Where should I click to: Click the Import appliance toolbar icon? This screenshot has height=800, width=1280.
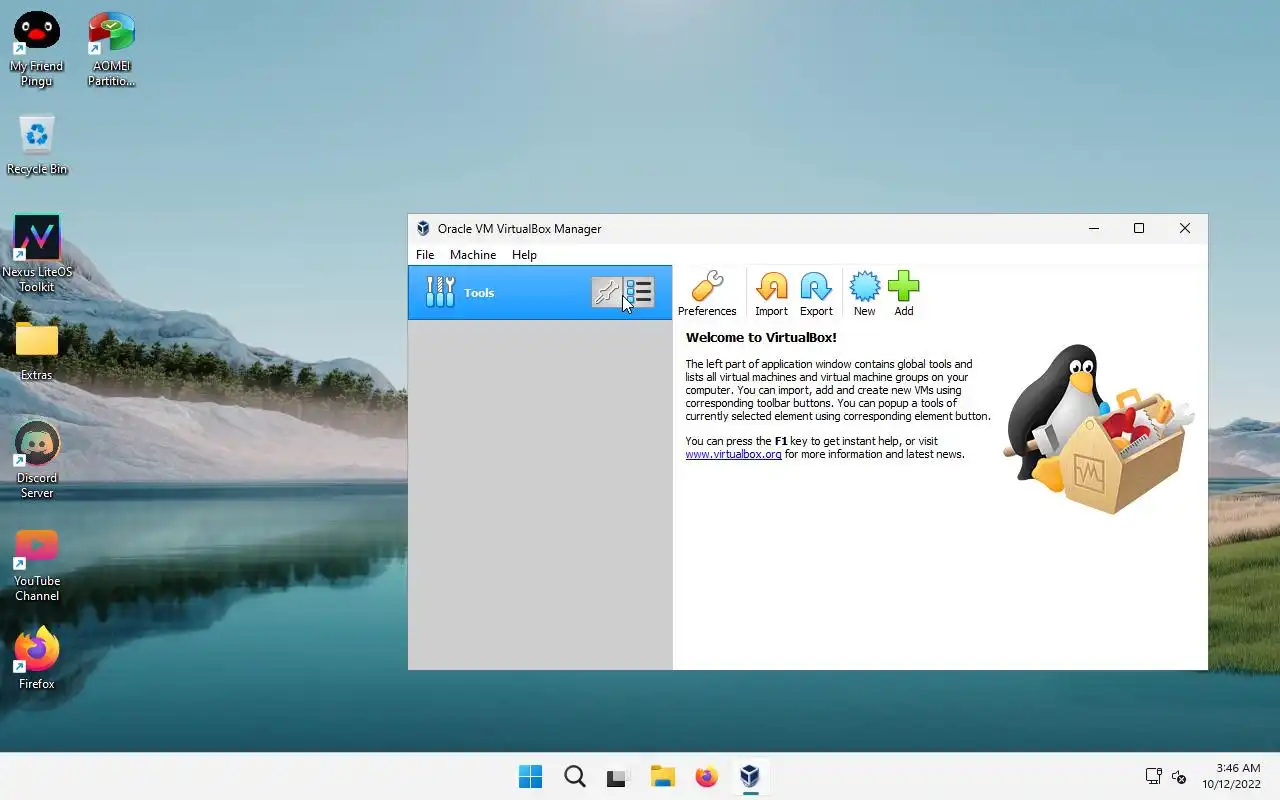tap(771, 294)
